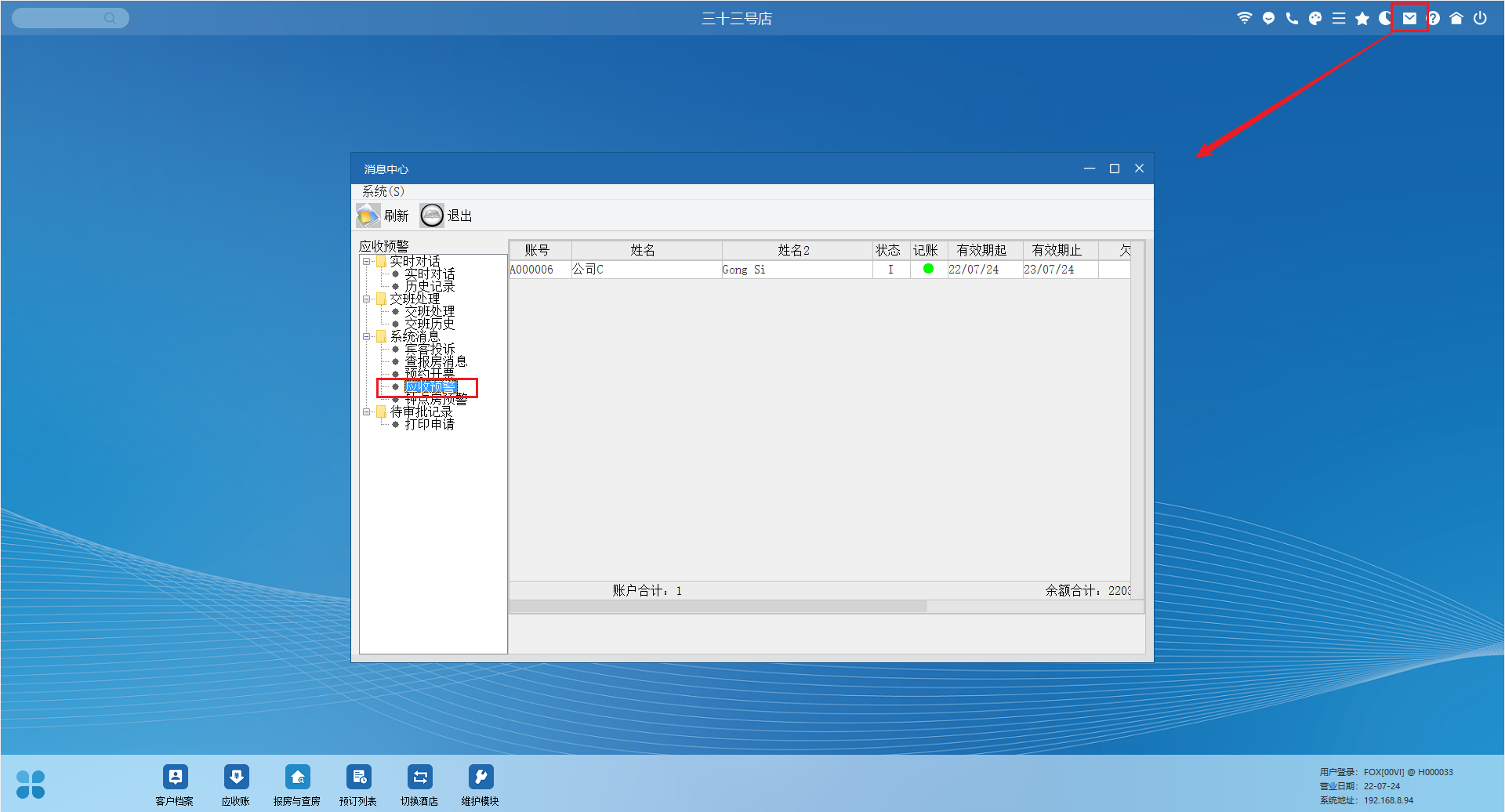Click the power icon in top bar
The image size is (1505, 812).
(x=1480, y=18)
